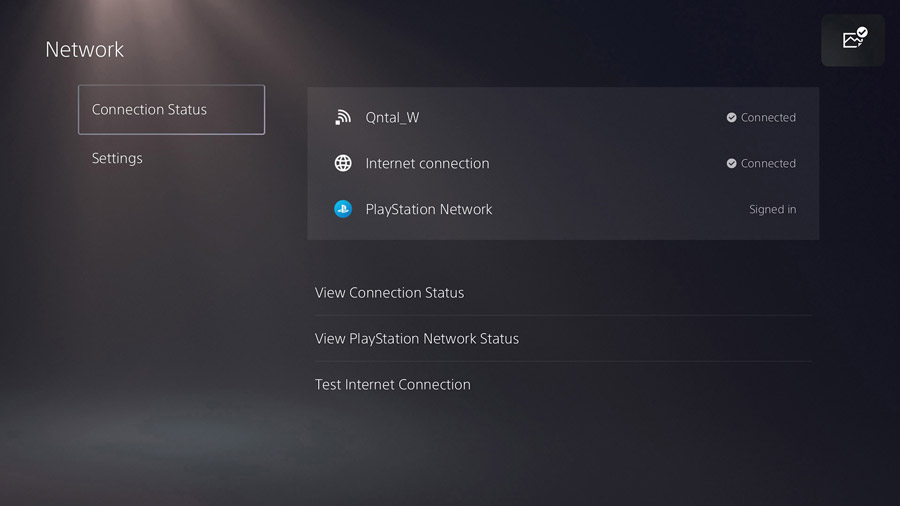Screen dimensions: 900x506
Task: Open View Connection Status
Action: 390,293
